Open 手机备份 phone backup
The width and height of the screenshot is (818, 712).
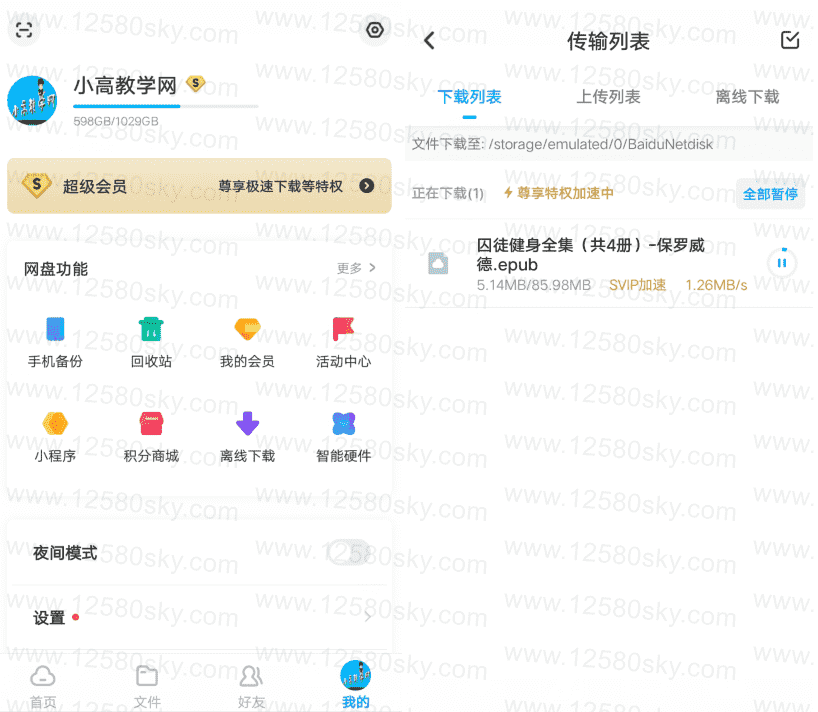(x=55, y=342)
